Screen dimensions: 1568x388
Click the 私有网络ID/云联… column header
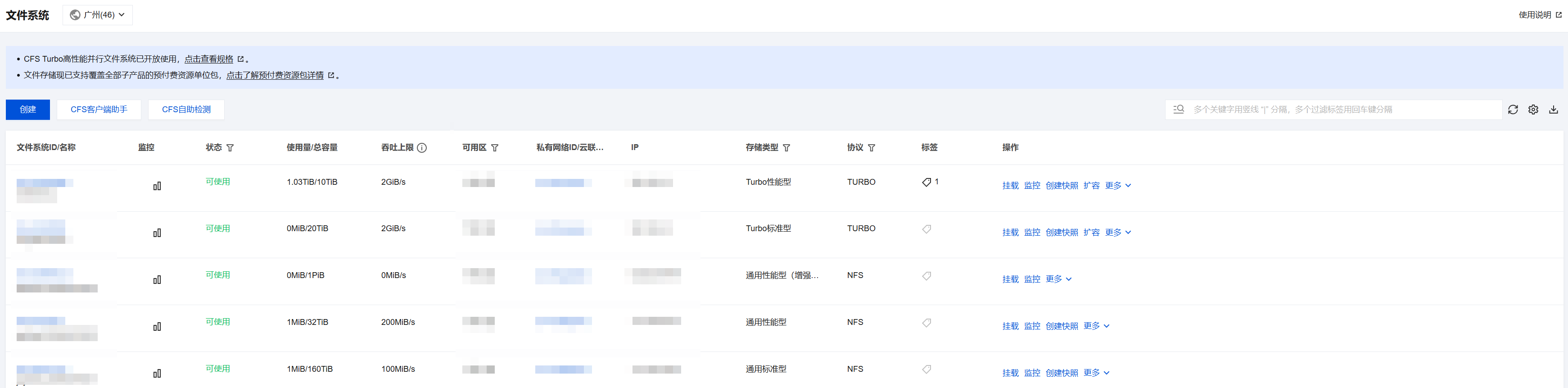point(570,147)
